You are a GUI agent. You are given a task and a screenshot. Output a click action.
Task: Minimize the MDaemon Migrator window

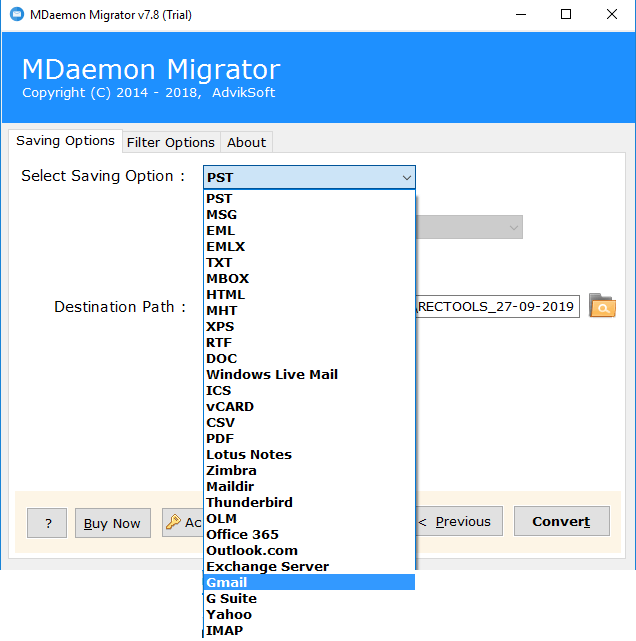point(521,15)
